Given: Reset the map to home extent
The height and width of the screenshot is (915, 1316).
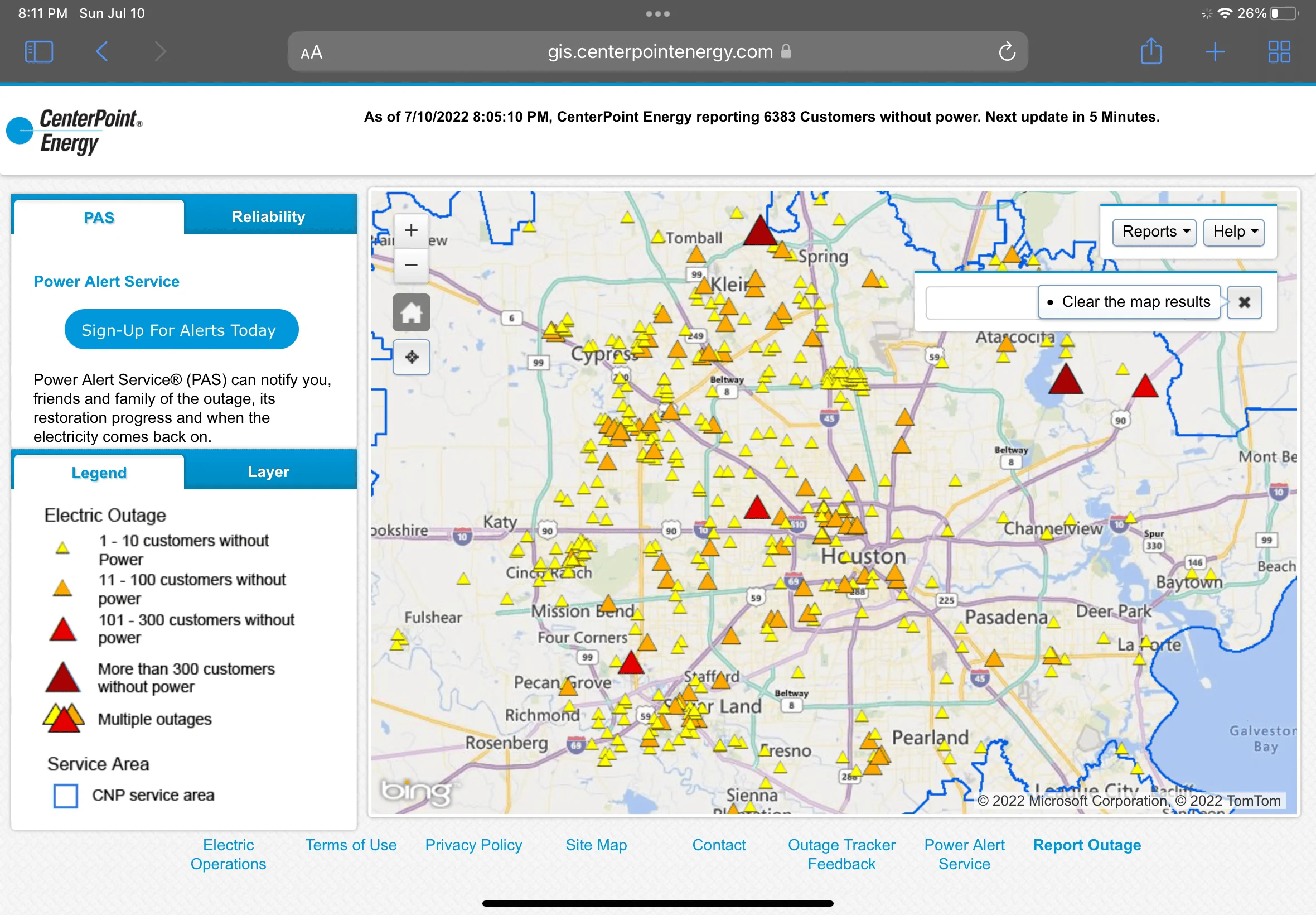Looking at the screenshot, I should [x=411, y=312].
